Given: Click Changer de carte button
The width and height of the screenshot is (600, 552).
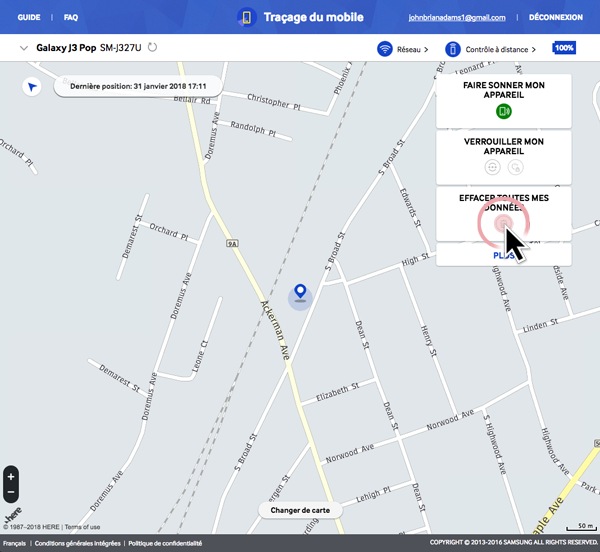Looking at the screenshot, I should 300,510.
